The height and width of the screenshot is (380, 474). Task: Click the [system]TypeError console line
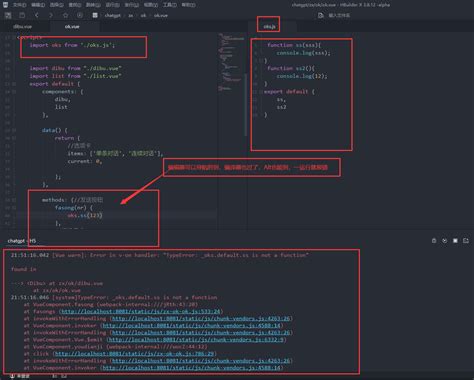tap(114, 297)
